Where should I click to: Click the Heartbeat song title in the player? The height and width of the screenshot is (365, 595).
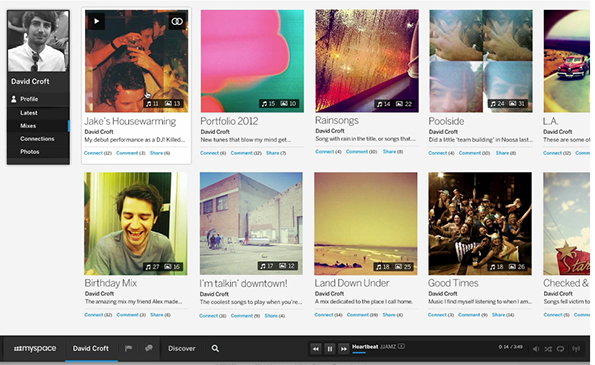coord(365,346)
